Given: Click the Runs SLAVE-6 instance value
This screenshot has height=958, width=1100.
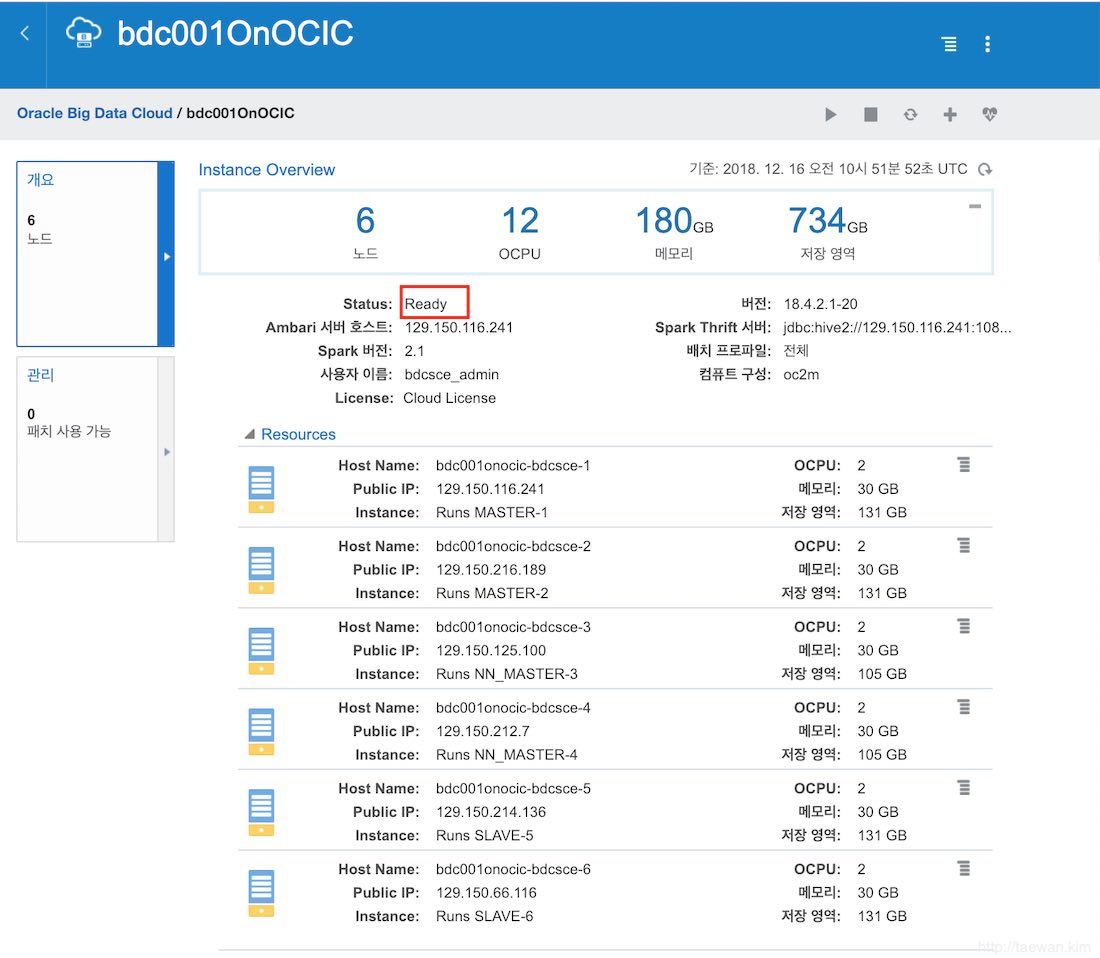Looking at the screenshot, I should (x=484, y=916).
